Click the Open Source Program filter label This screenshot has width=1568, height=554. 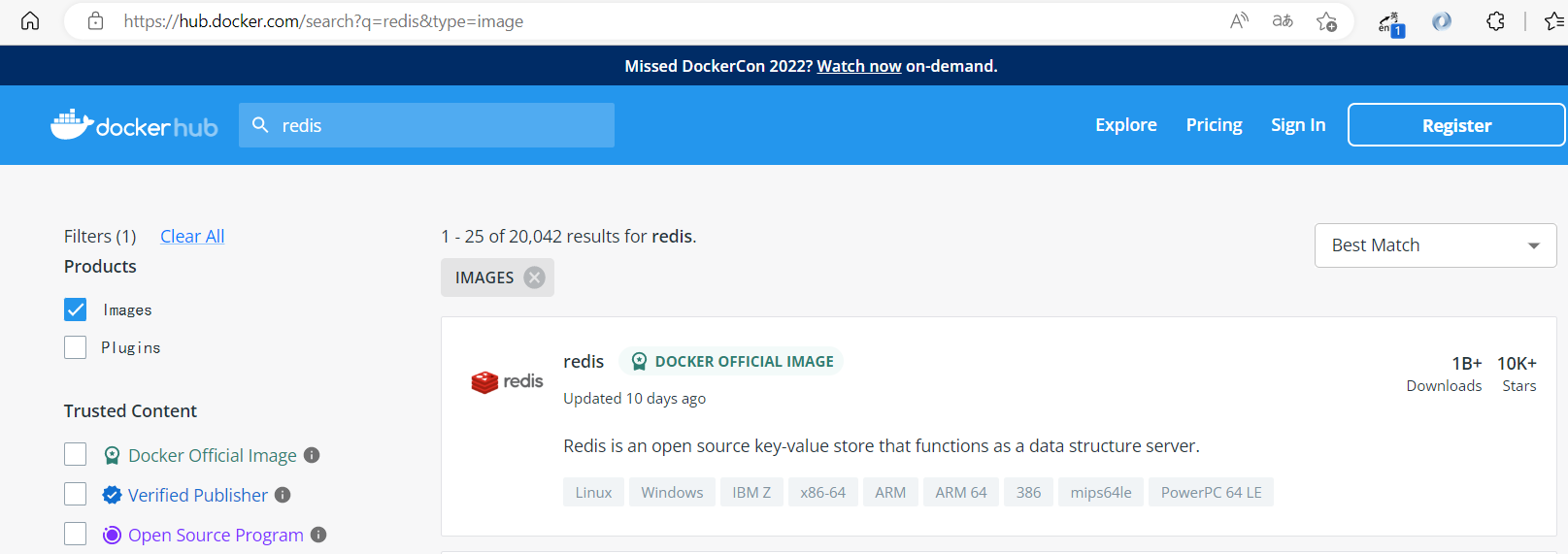[x=216, y=535]
